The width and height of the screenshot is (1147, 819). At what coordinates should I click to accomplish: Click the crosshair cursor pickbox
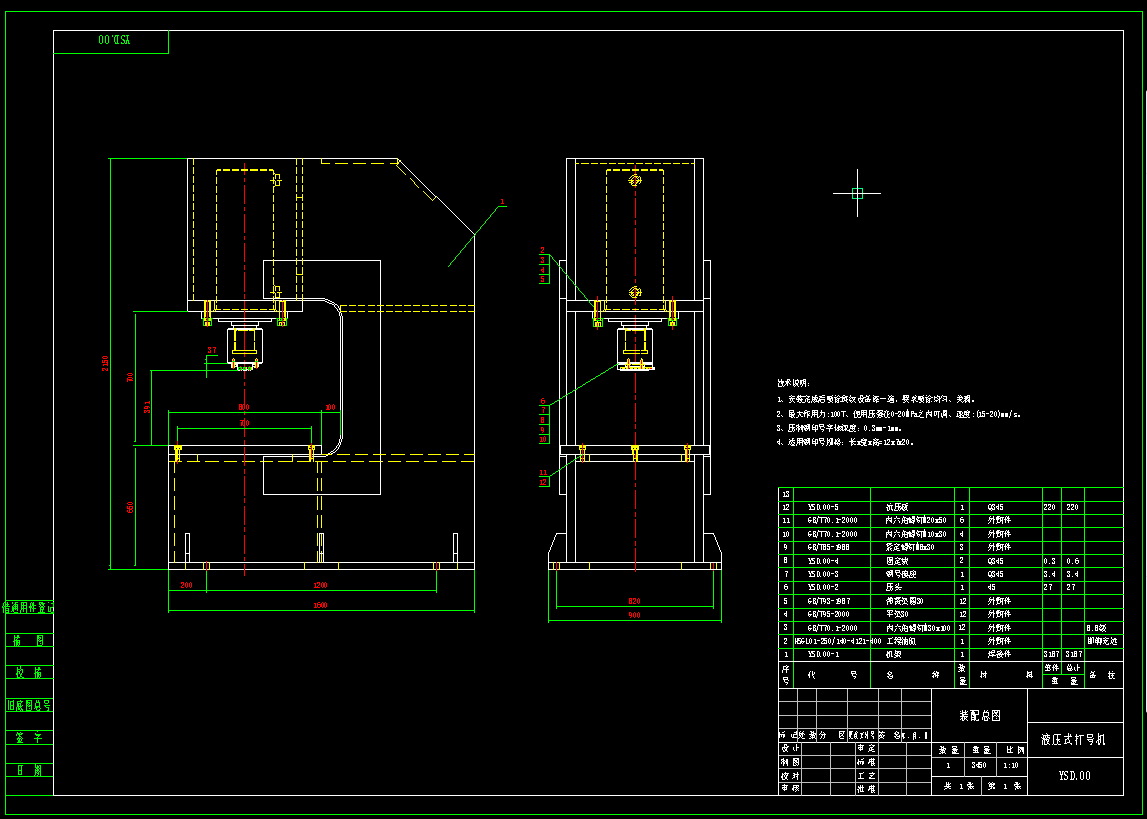(x=857, y=194)
